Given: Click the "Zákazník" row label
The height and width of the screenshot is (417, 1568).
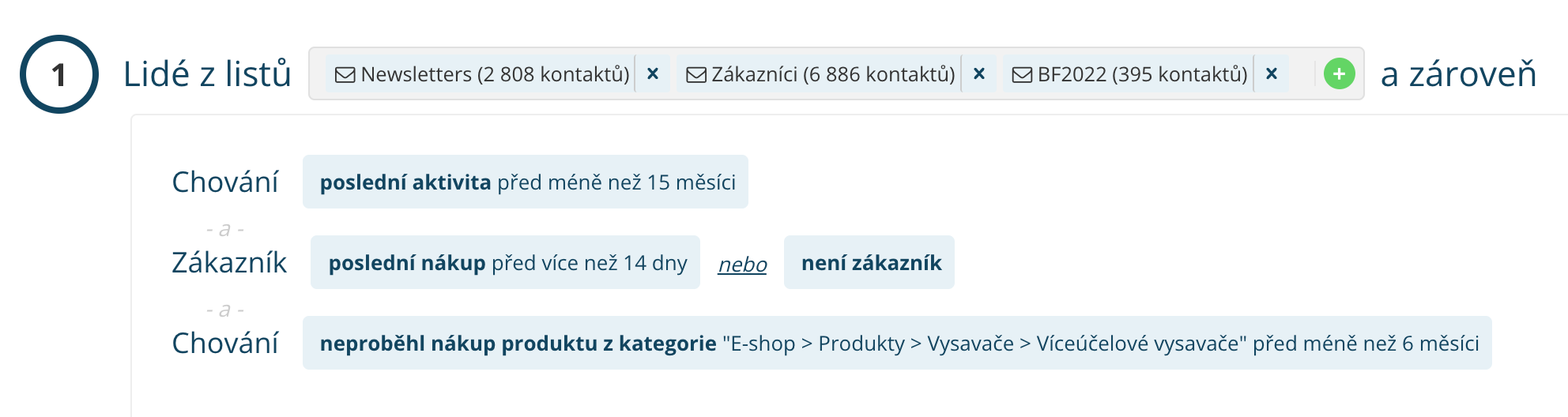Looking at the screenshot, I should pos(229,263).
